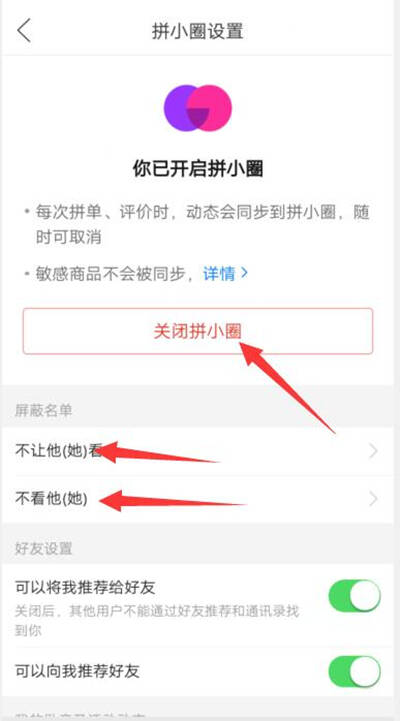Go back using the top-left arrow
This screenshot has width=400, height=721.
[24, 31]
